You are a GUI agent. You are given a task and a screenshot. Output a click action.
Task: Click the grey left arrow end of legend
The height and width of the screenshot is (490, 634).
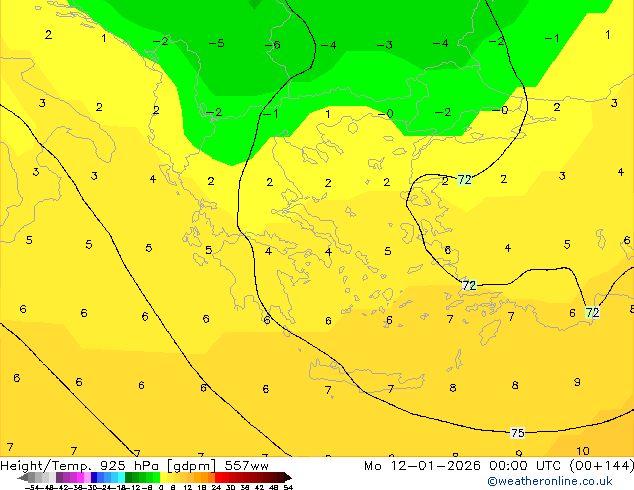pos(23,478)
